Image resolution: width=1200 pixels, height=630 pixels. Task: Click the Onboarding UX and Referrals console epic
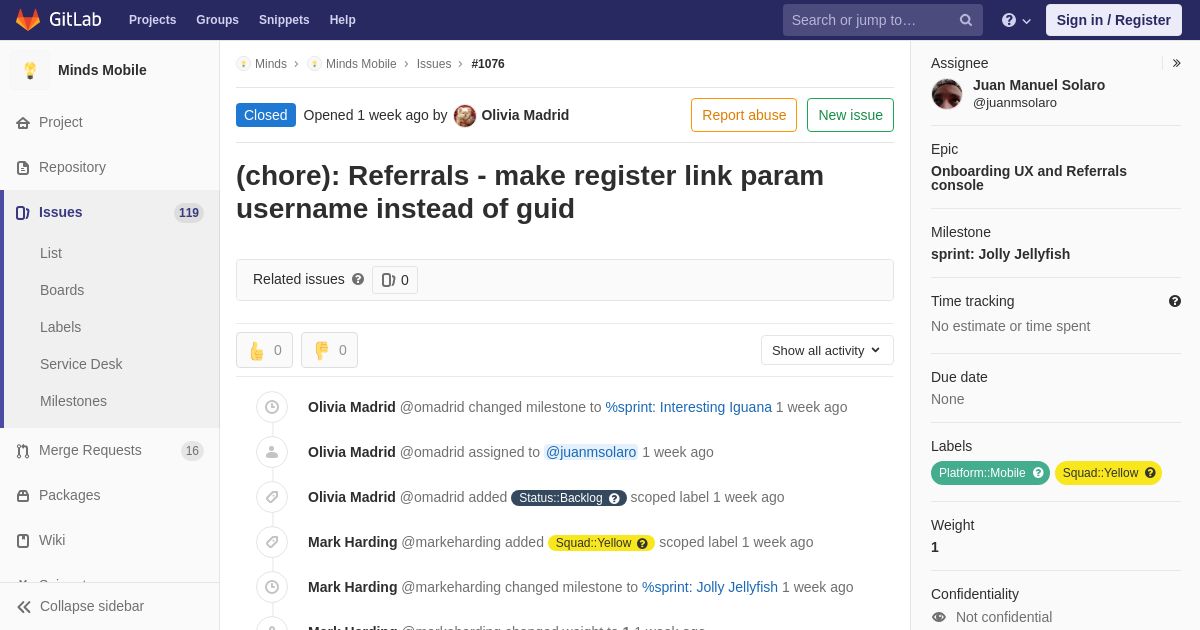click(1029, 178)
